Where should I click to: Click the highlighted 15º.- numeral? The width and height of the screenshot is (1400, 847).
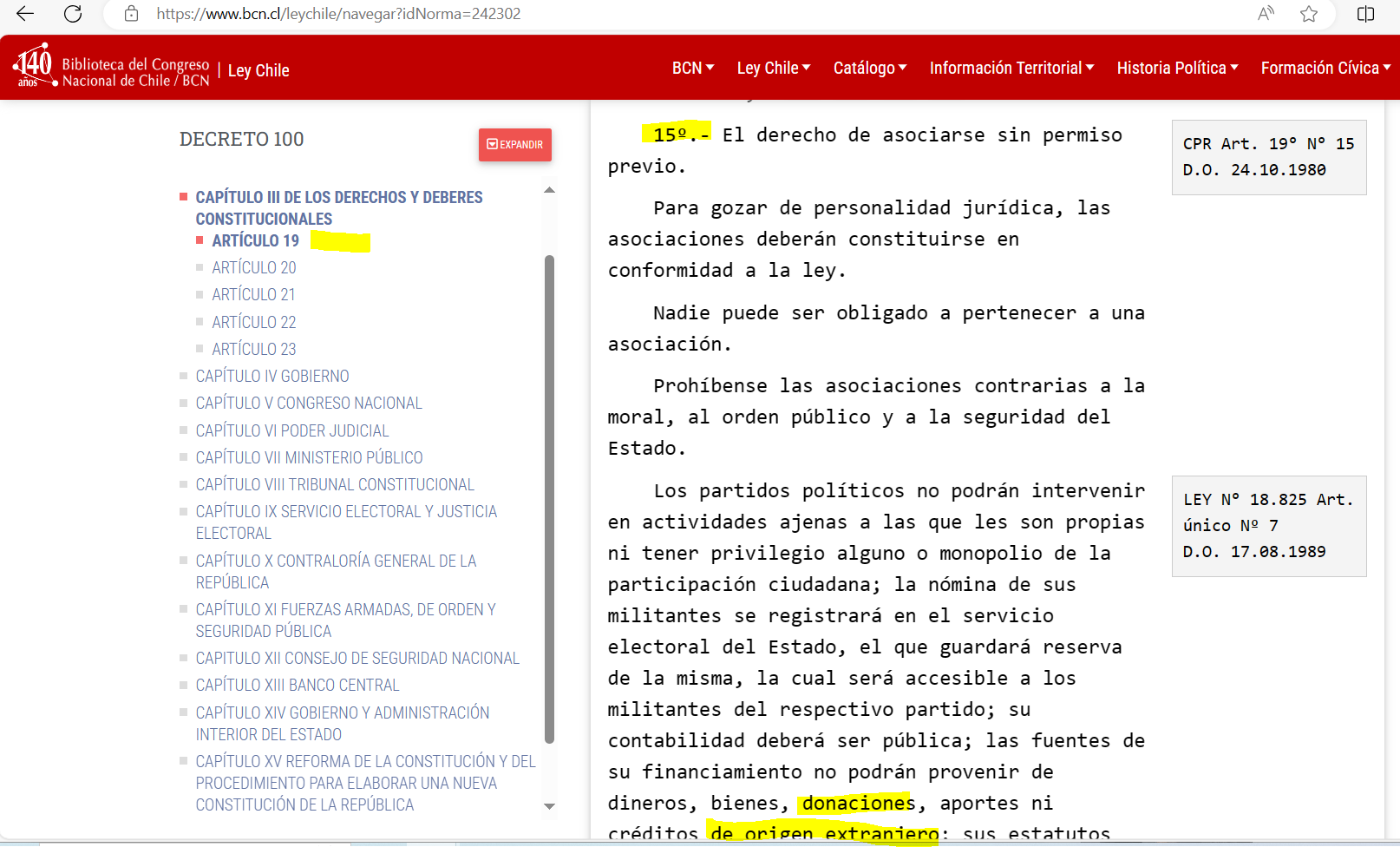(677, 135)
